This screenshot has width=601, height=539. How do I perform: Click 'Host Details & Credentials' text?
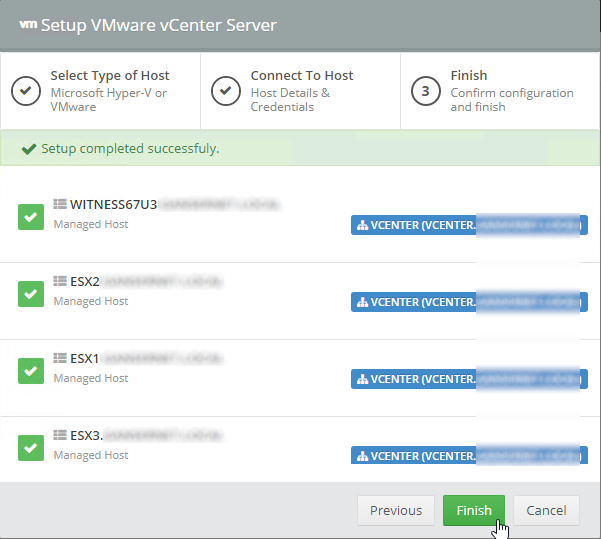click(291, 100)
